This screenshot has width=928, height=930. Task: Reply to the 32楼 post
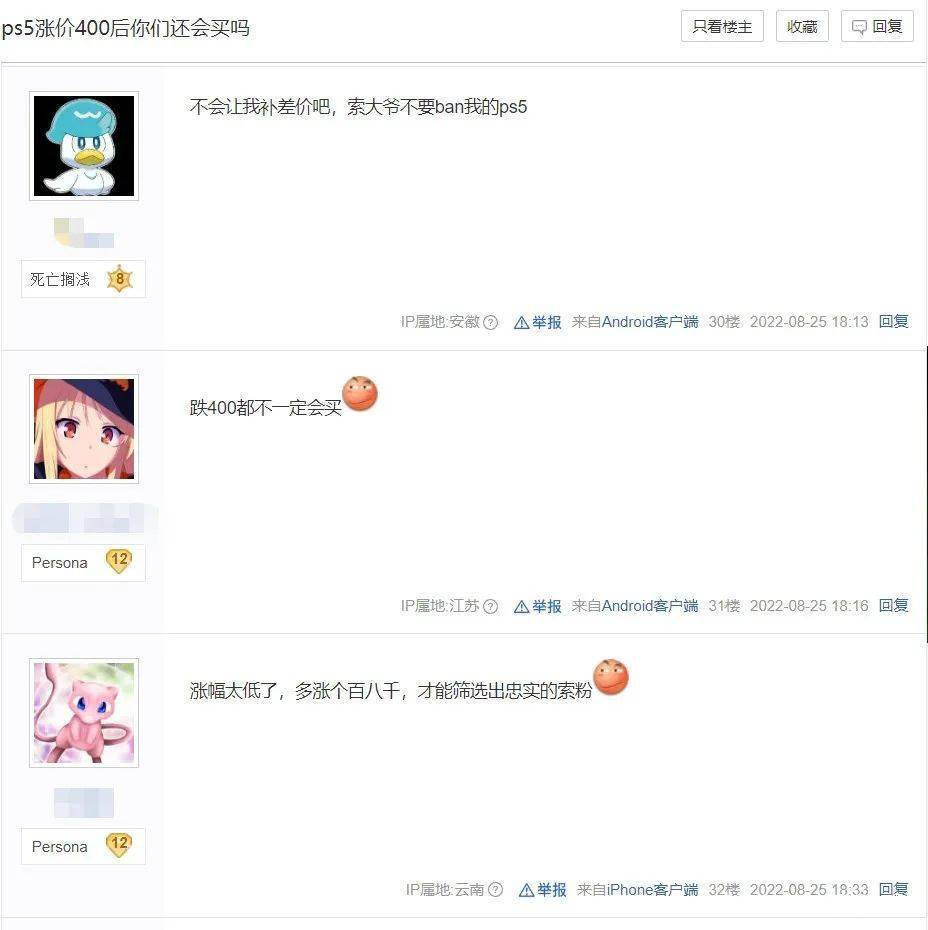(894, 889)
